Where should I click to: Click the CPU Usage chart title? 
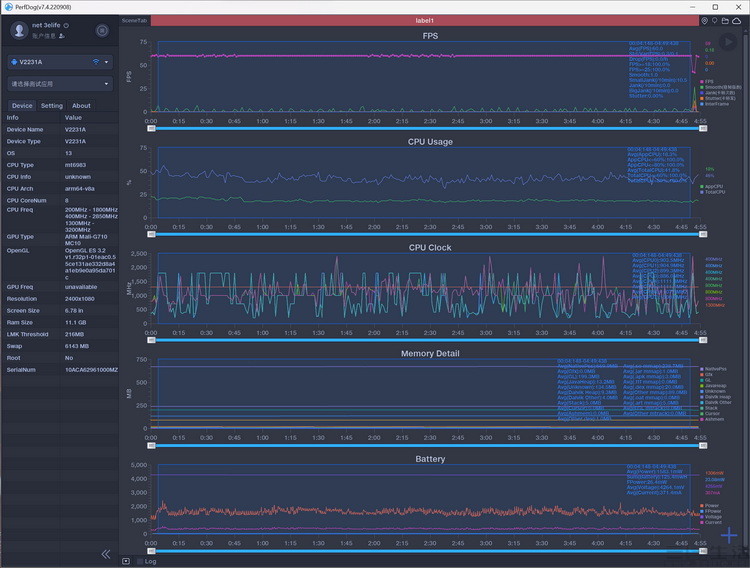pos(430,142)
